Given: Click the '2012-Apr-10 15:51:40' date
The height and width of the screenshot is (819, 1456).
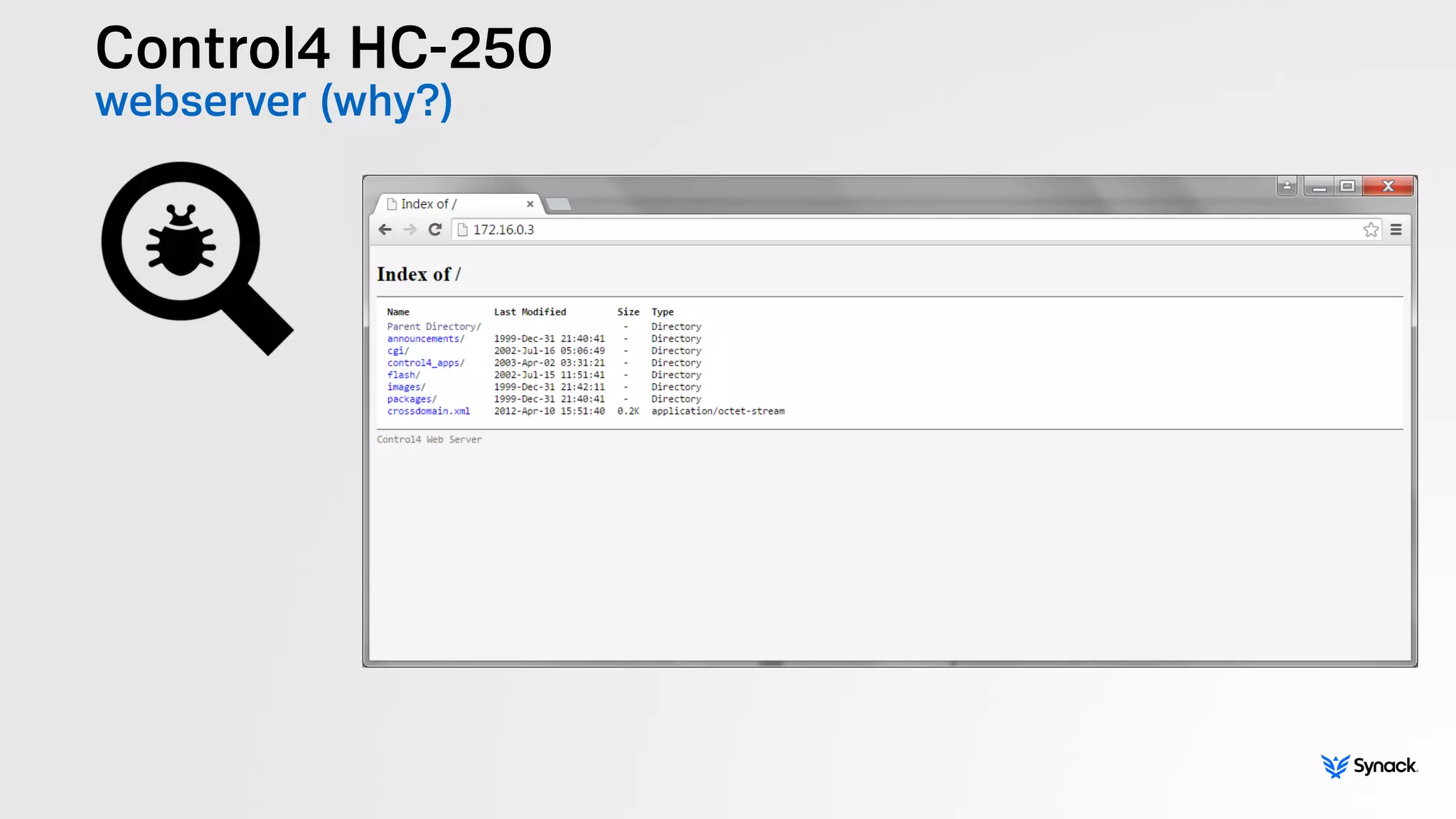Looking at the screenshot, I should tap(550, 412).
